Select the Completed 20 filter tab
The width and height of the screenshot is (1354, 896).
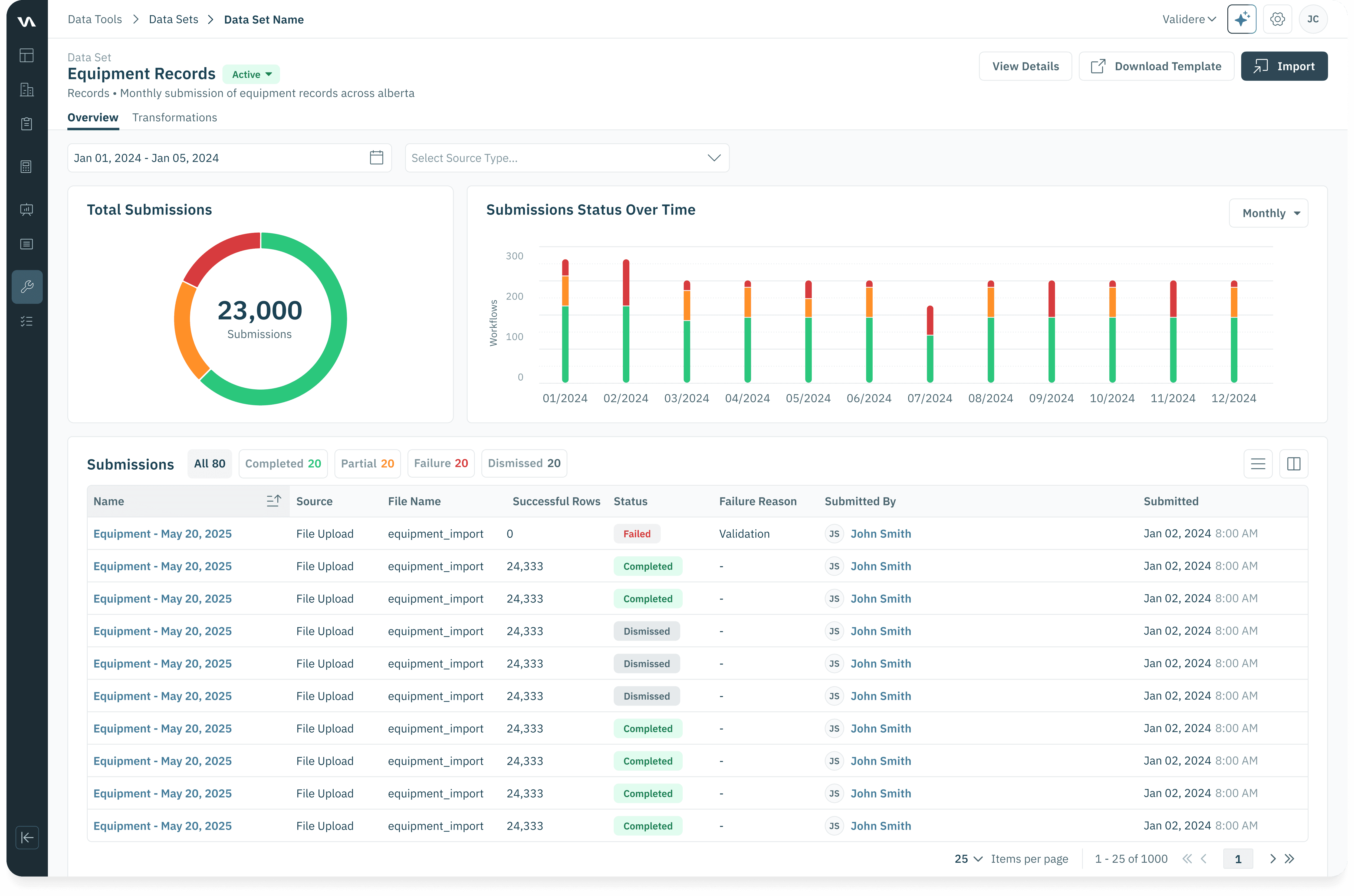(x=283, y=463)
